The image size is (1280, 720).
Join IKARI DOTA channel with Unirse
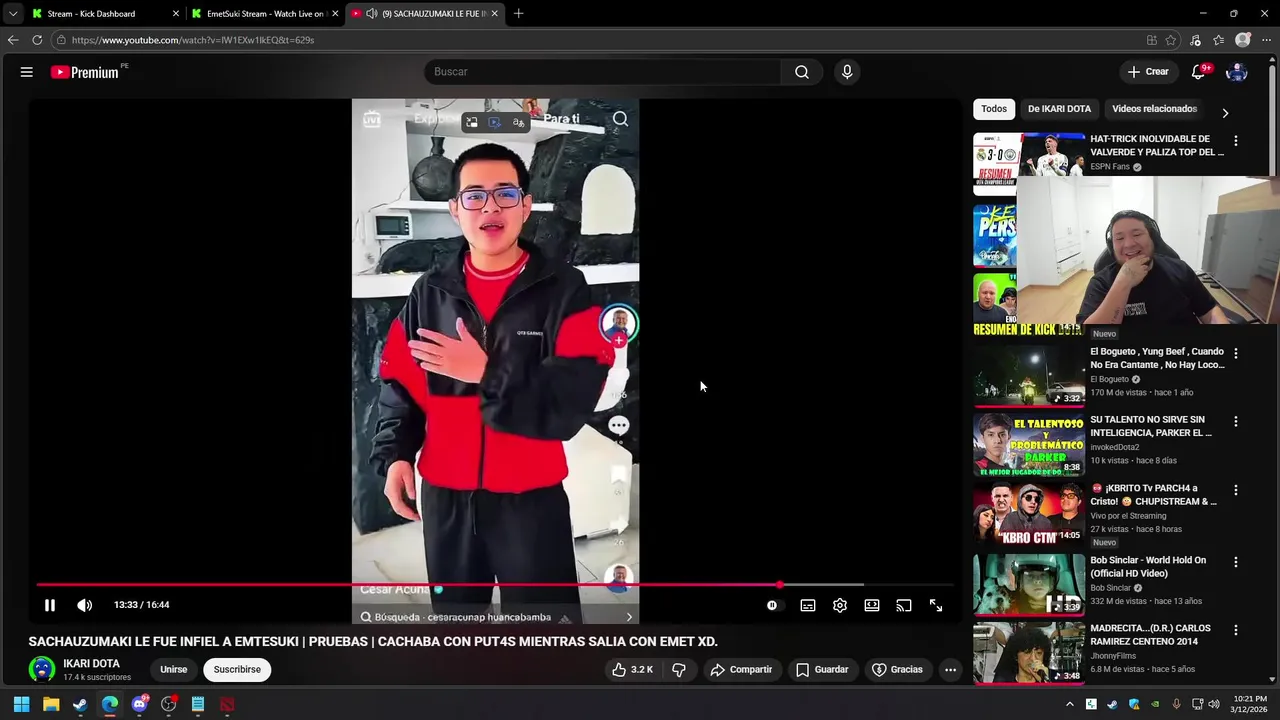point(173,670)
